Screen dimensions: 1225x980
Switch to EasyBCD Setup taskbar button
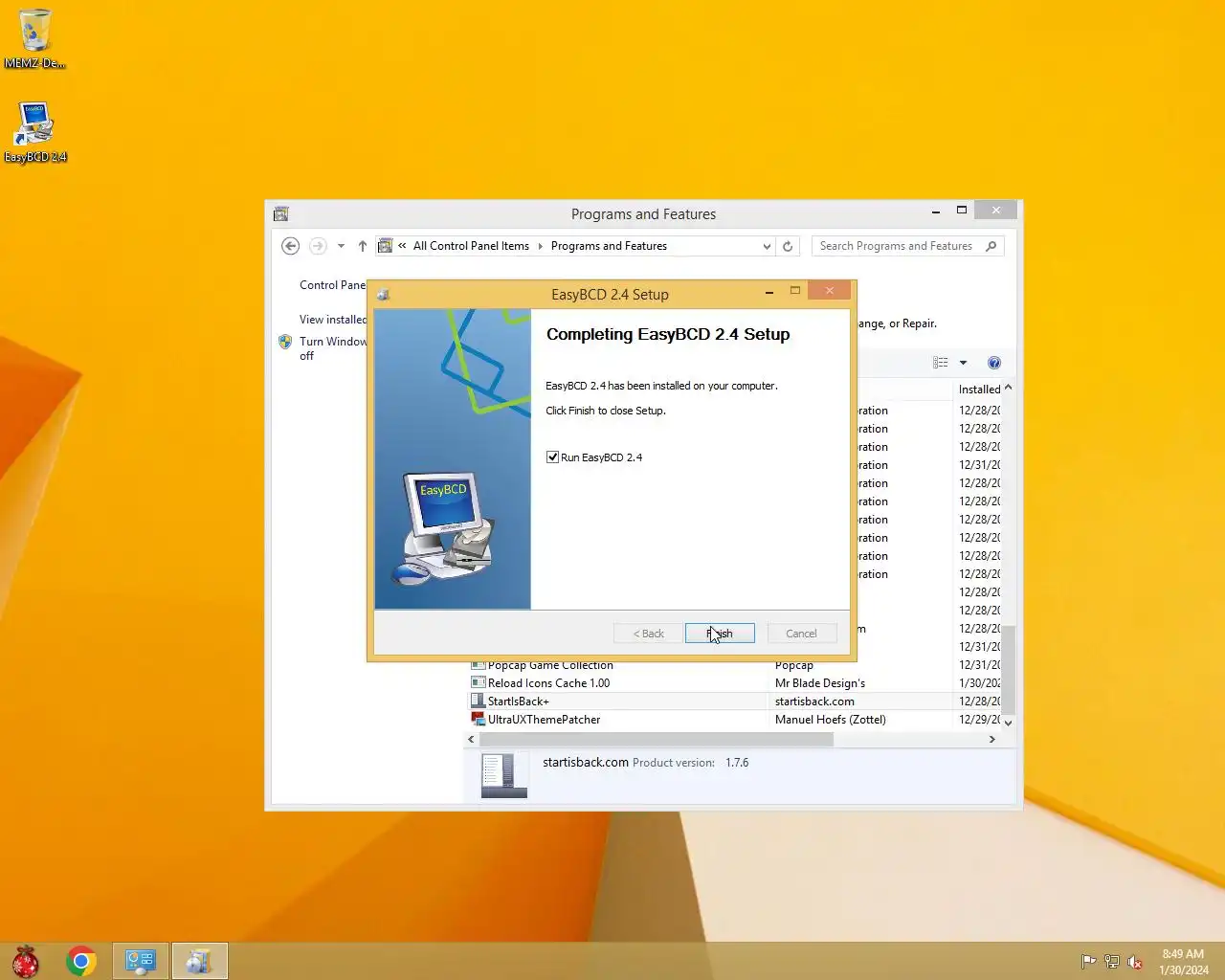[199, 961]
